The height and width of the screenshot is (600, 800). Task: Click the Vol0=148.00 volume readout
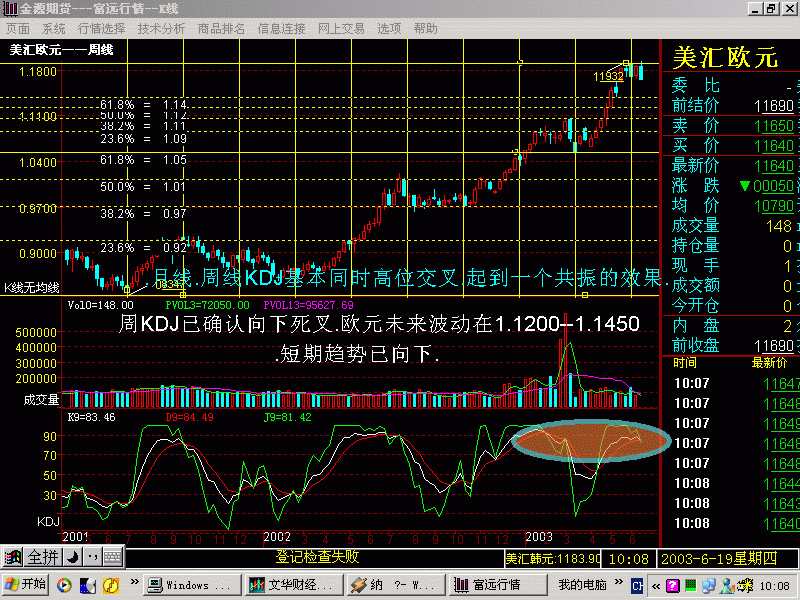[101, 305]
